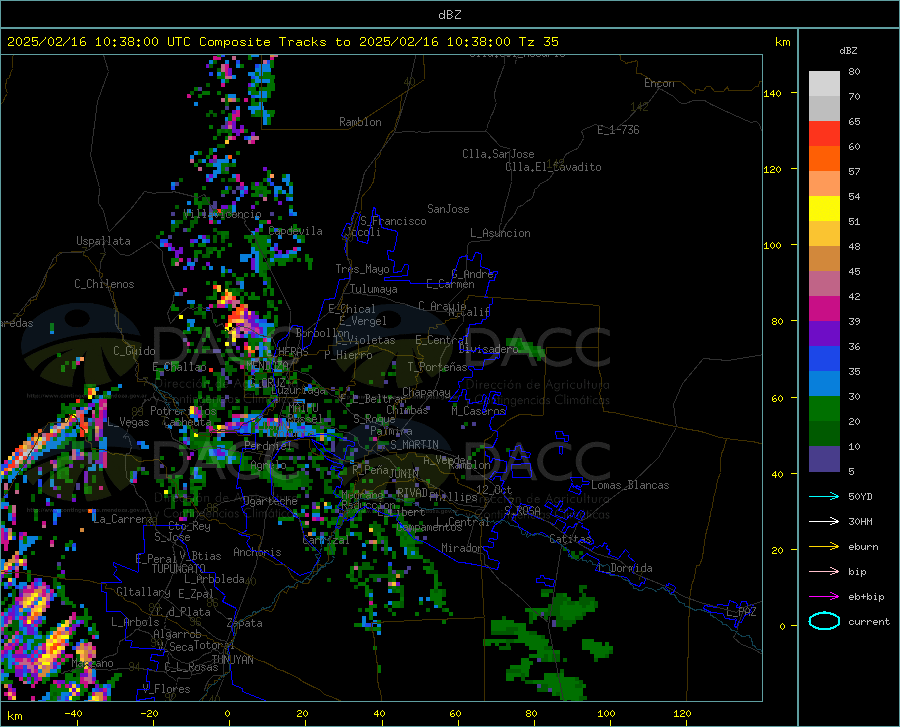Screen dimensions: 900x727
Task: Click the -40 km tick on bottom axis
Action: 73,714
